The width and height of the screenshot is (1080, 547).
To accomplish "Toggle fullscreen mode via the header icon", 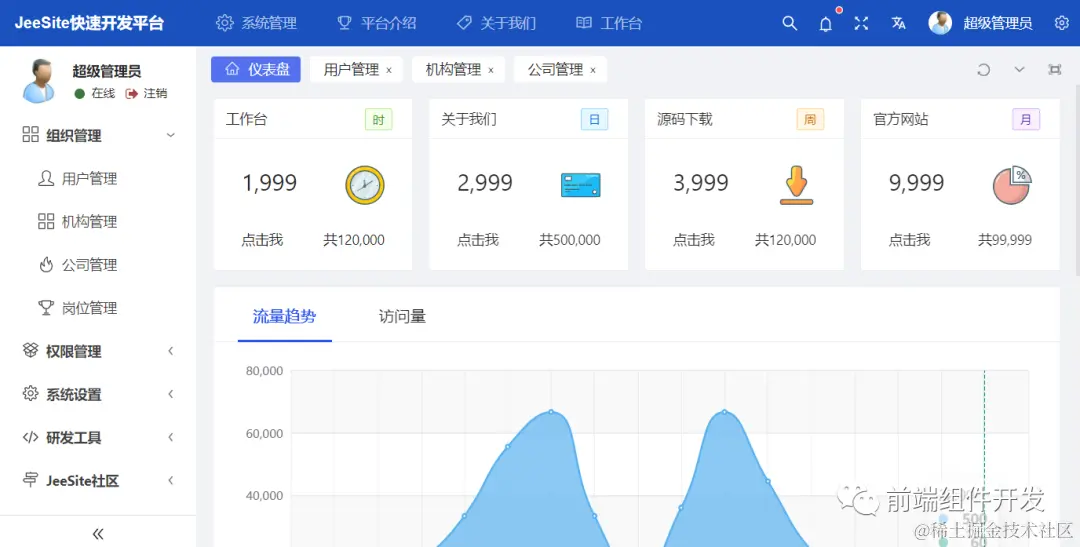I will pos(861,23).
